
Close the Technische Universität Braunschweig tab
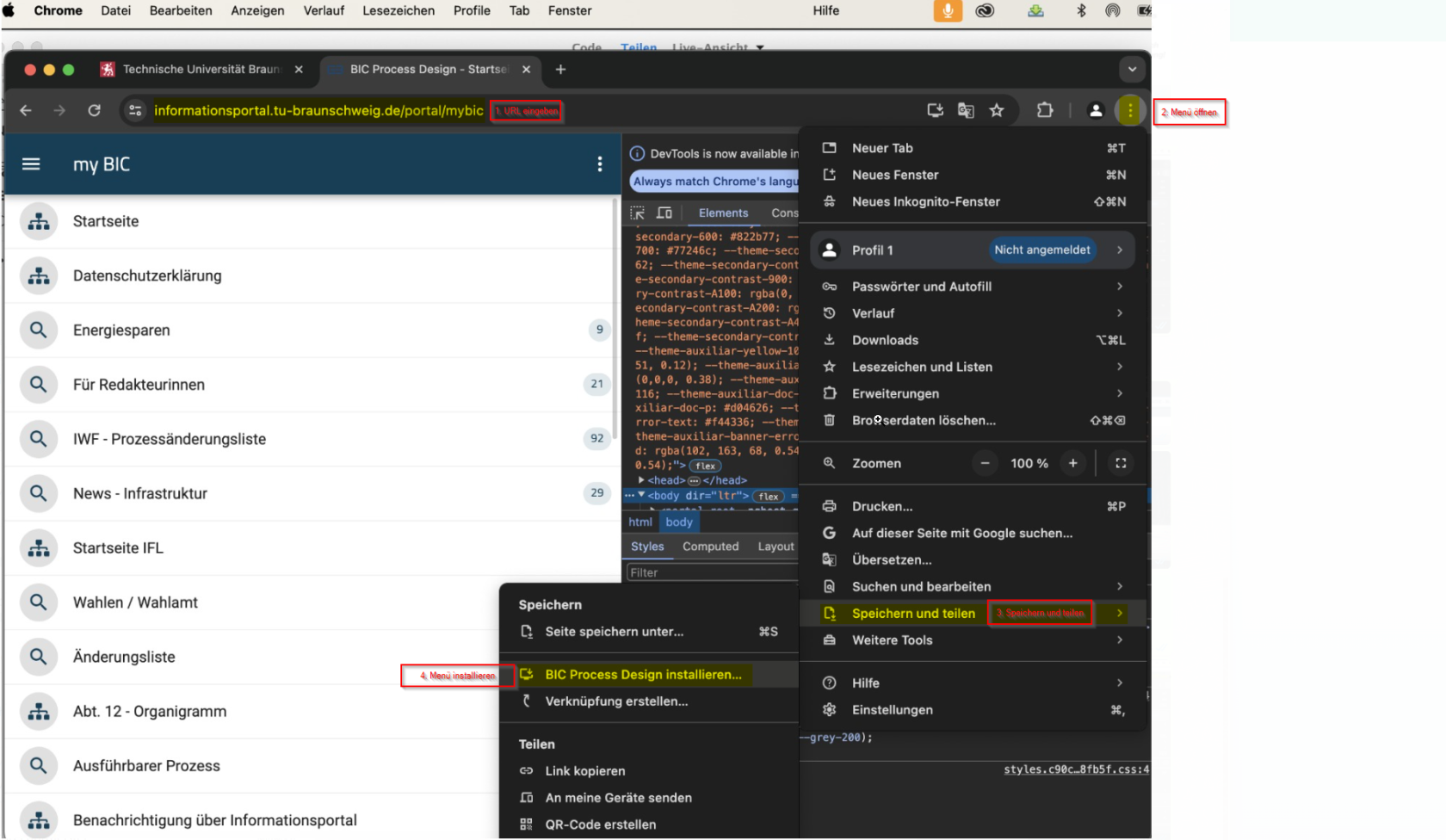pos(299,69)
